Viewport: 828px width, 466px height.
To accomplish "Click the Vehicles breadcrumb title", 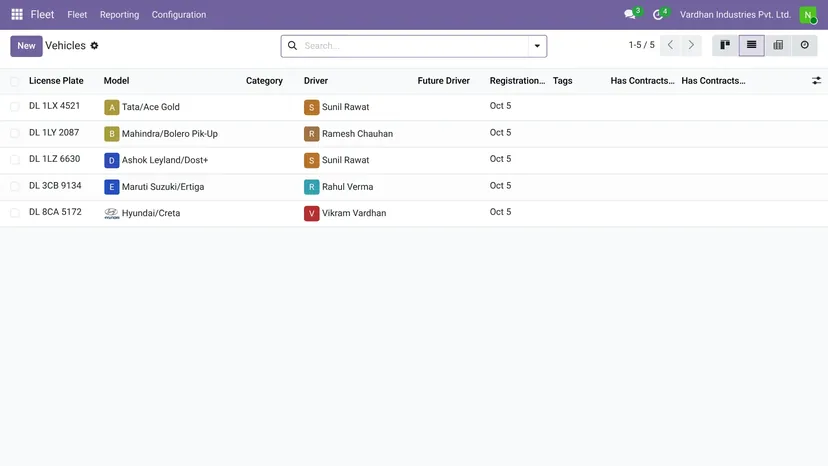I will point(65,45).
